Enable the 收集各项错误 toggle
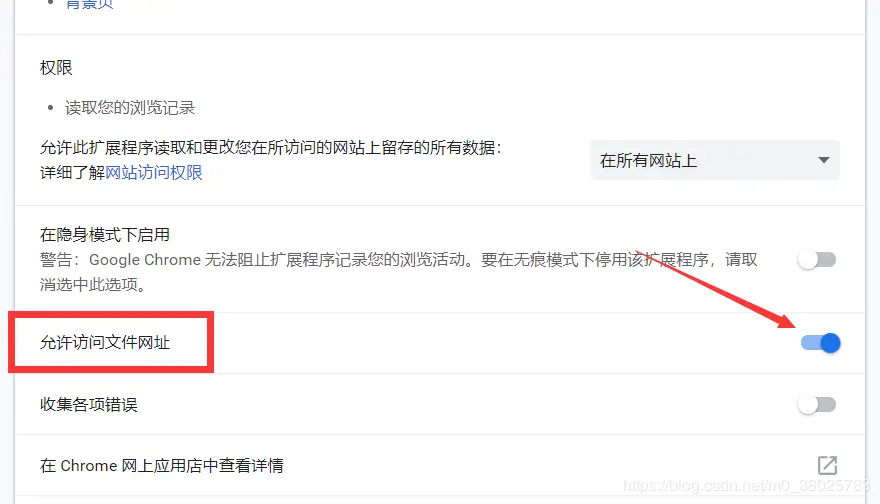 click(x=817, y=405)
